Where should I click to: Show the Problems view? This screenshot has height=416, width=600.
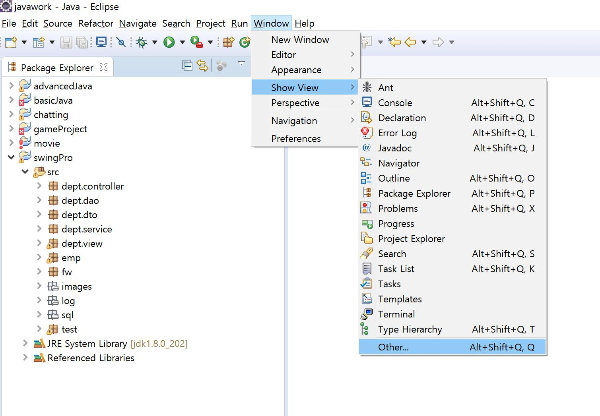(453, 208)
